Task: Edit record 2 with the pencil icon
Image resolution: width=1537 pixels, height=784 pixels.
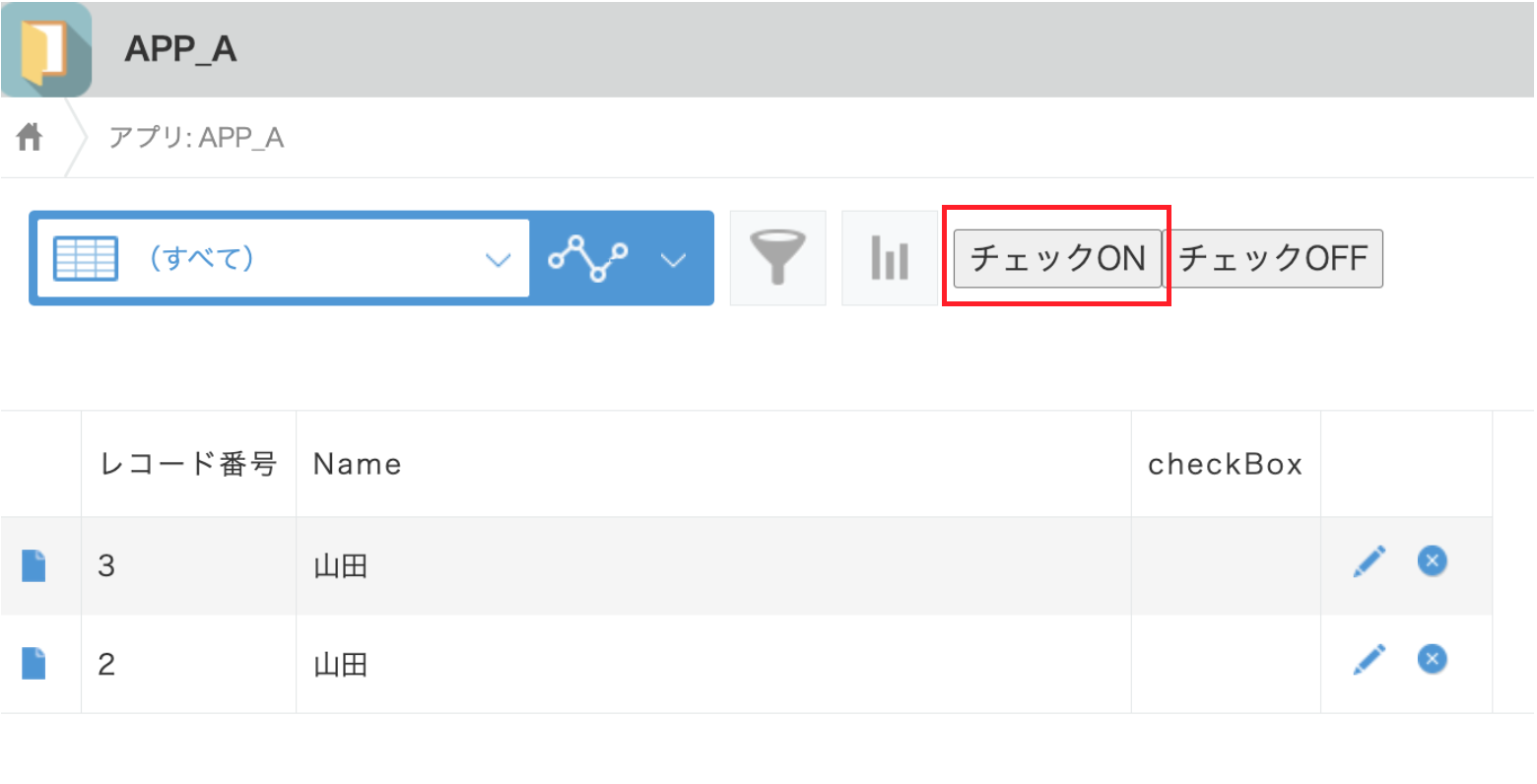Action: click(1369, 659)
